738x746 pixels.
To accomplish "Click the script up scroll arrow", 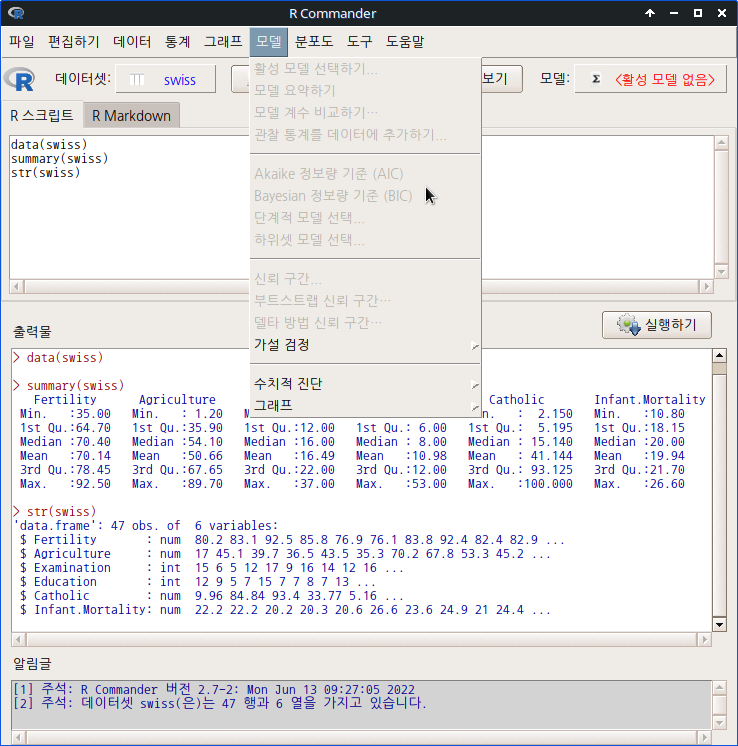I will [x=721, y=142].
